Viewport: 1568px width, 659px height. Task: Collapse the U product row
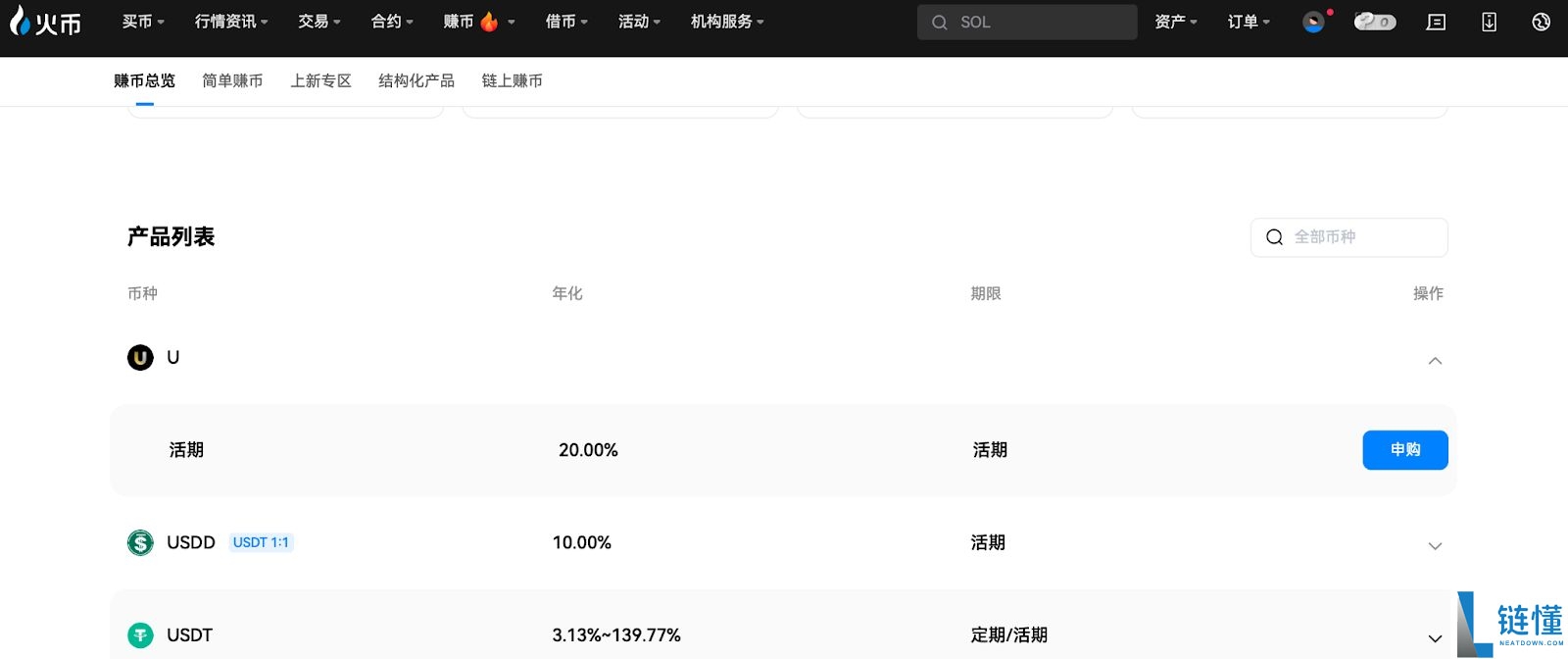1435,361
